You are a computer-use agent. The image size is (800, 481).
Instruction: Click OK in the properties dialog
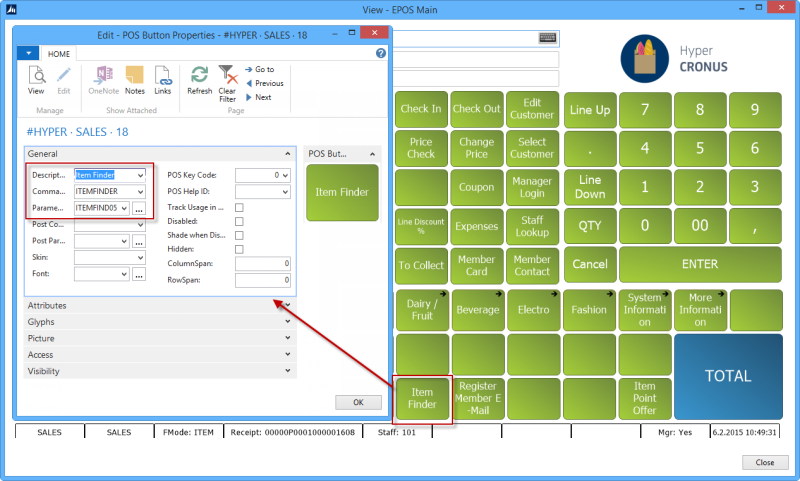(358, 402)
